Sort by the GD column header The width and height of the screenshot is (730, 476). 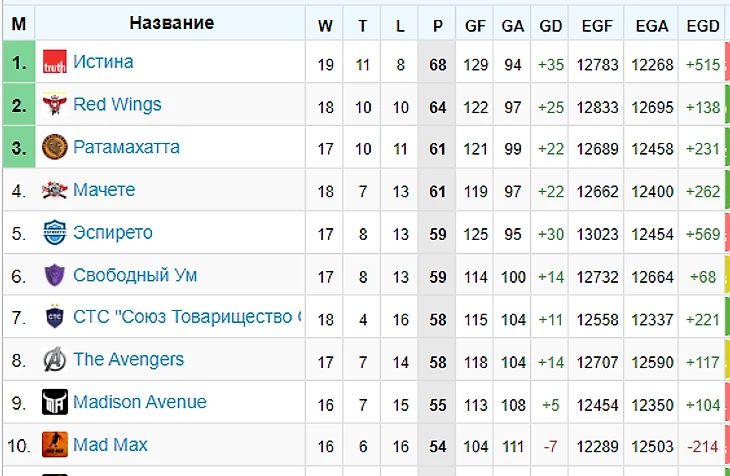tap(550, 25)
